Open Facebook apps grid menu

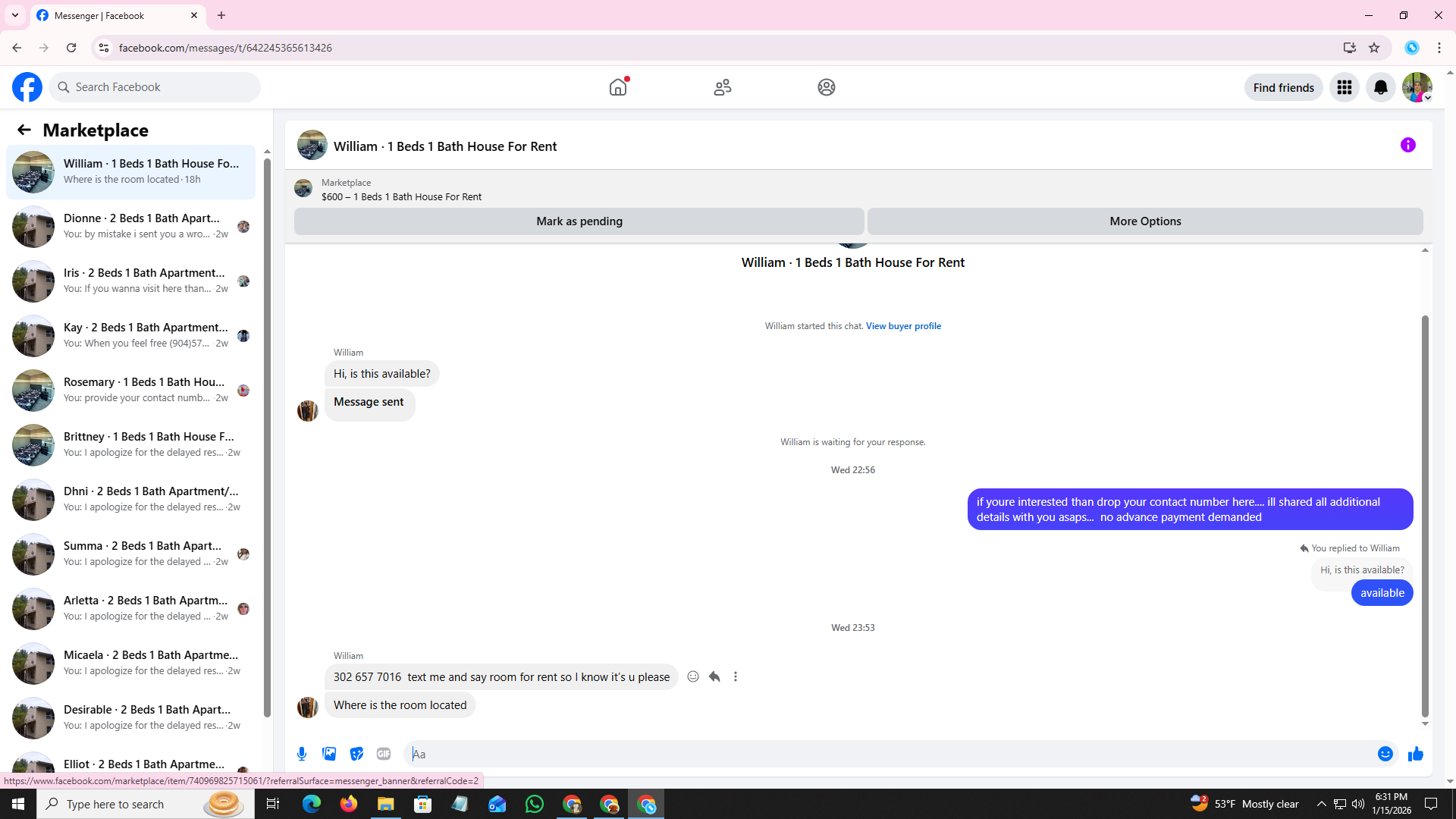click(x=1344, y=87)
